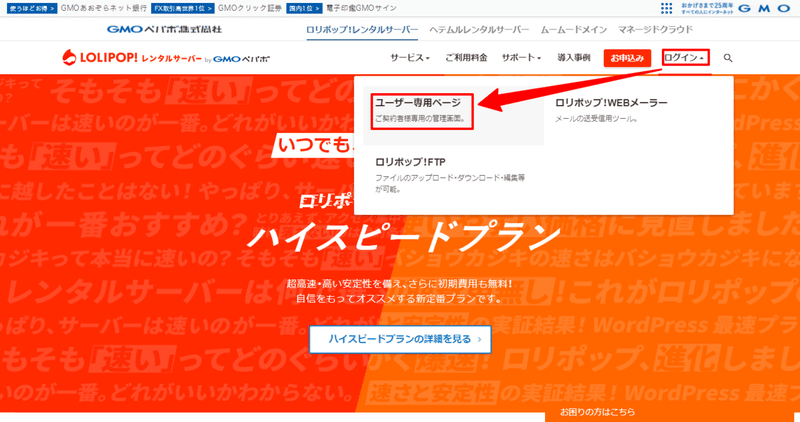The width and height of the screenshot is (800, 422).
Task: Open the GMO apps grid icon
Action: pyautogui.click(x=666, y=8)
